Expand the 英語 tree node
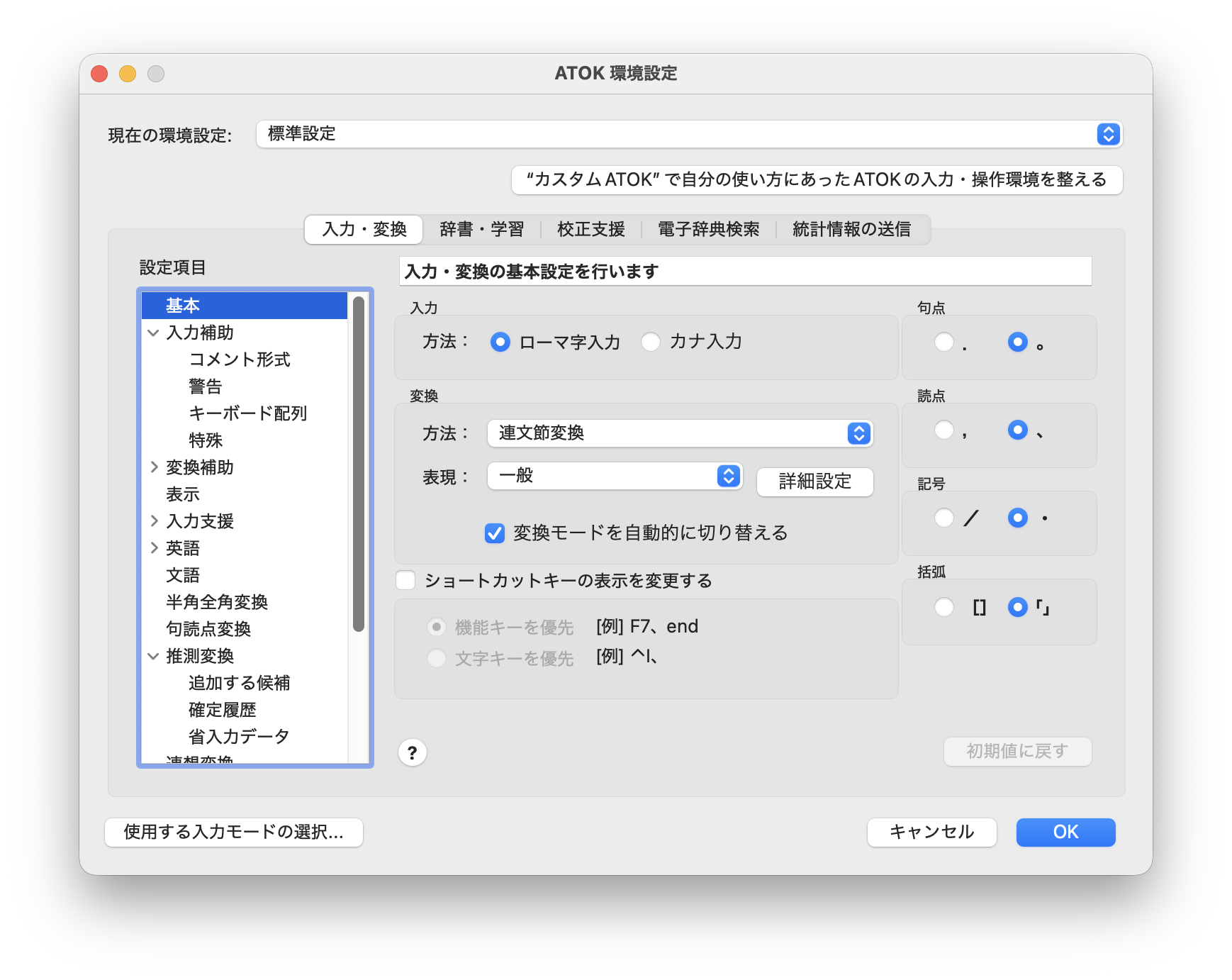Viewport: 1232px width, 980px height. [153, 548]
